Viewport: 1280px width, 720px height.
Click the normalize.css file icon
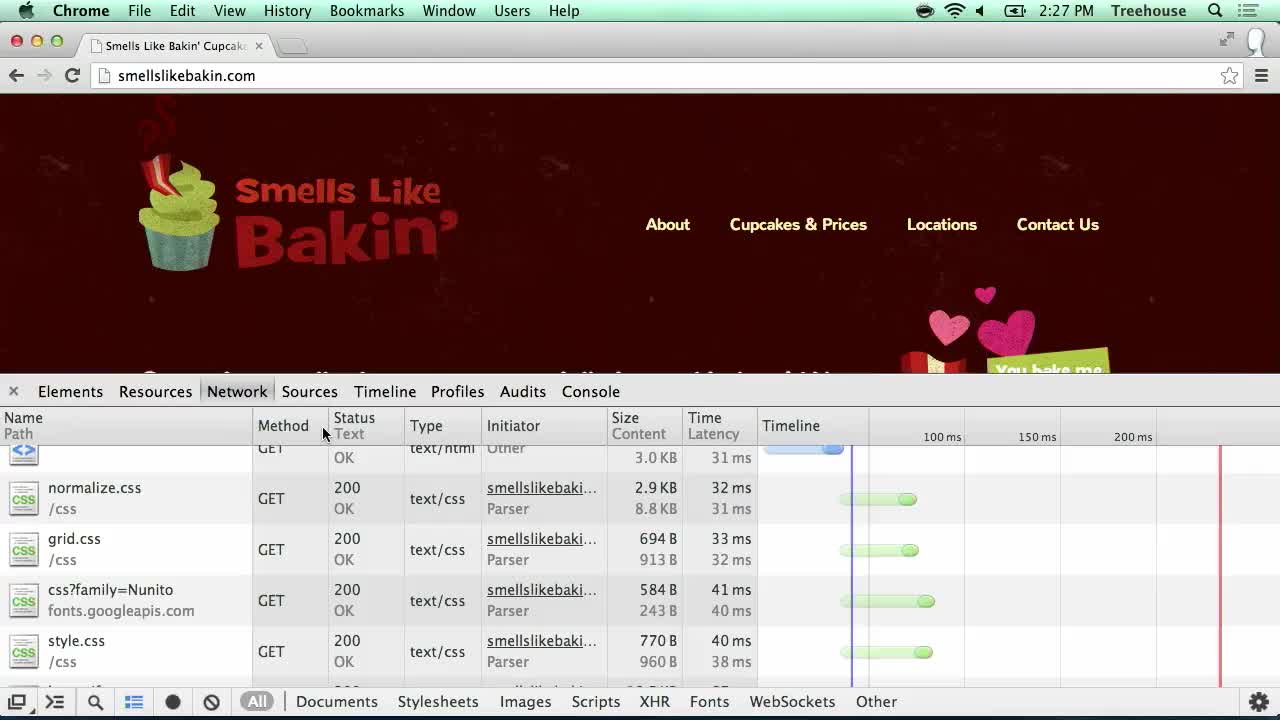click(24, 498)
